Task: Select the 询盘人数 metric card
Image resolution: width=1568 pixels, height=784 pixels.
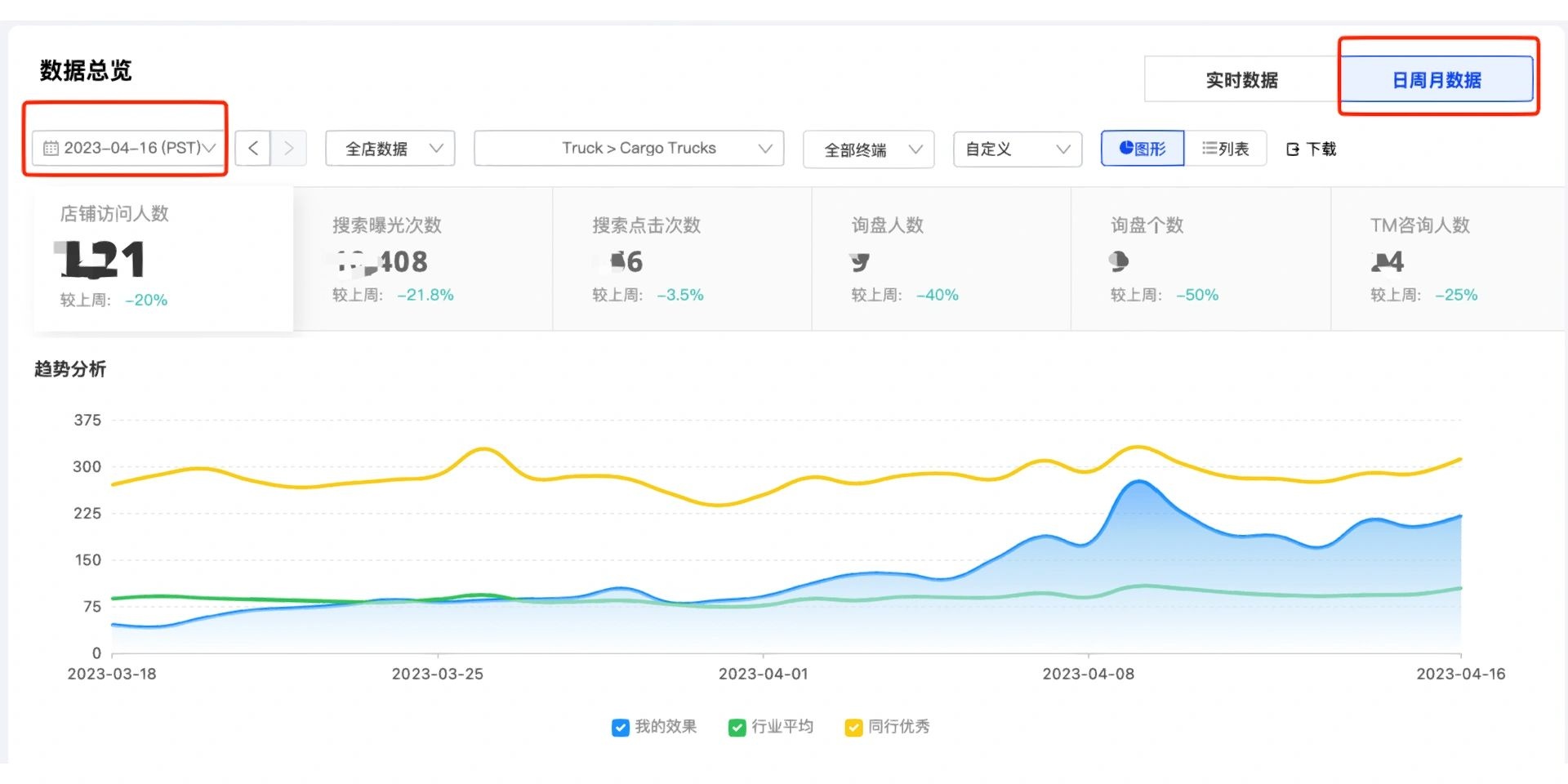Action: tap(942, 259)
